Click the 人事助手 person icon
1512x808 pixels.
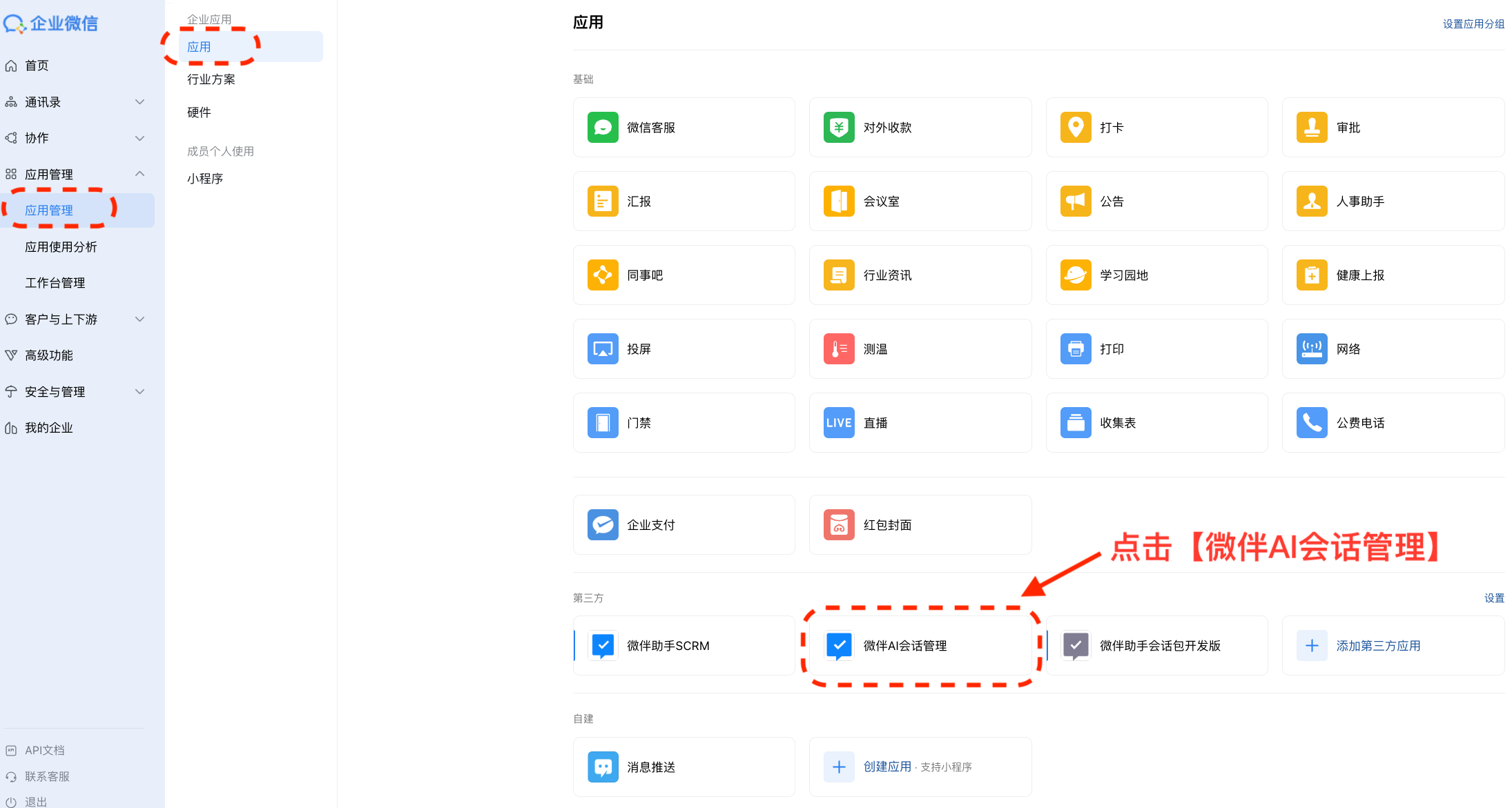click(x=1312, y=201)
